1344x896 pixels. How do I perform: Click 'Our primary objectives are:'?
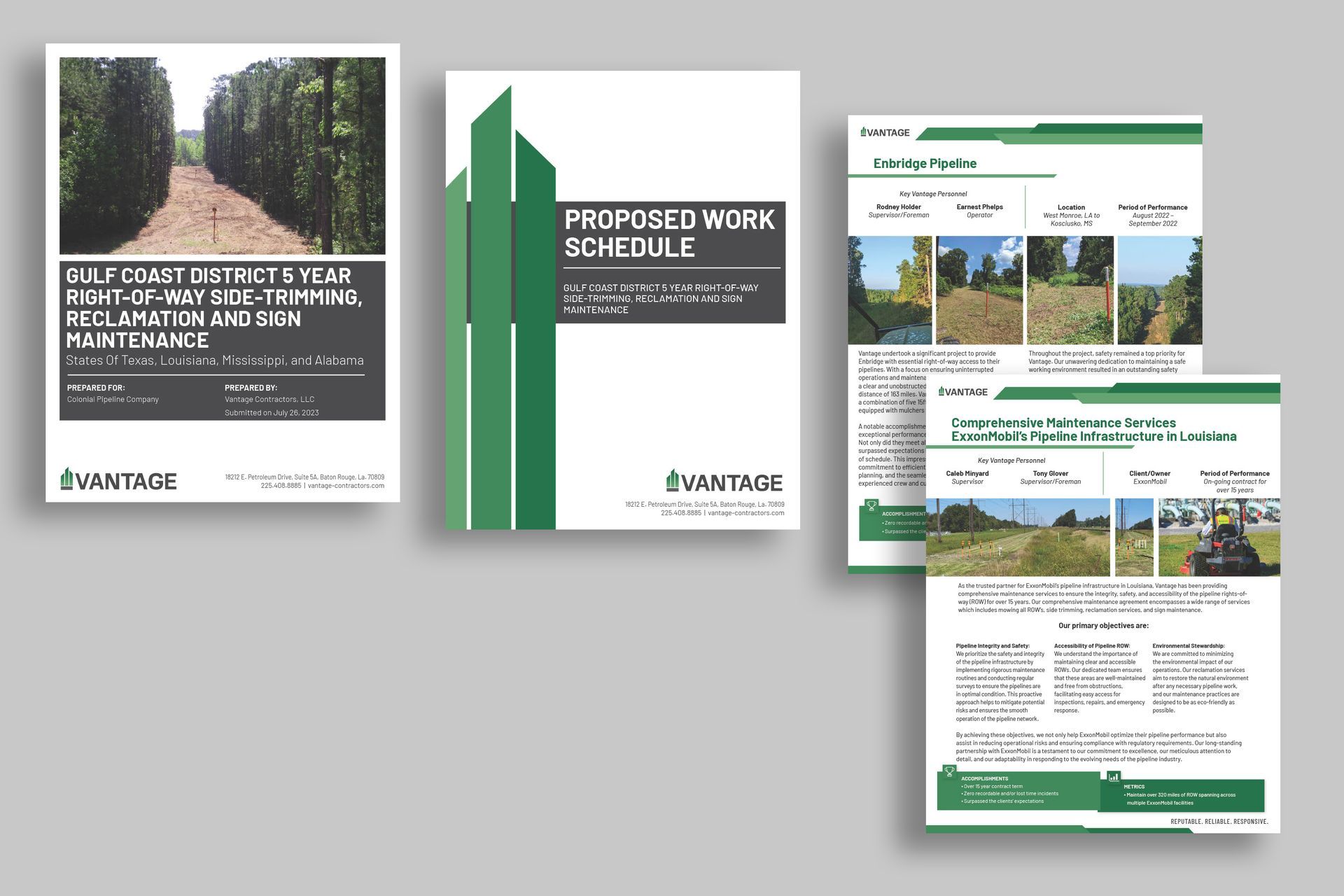(1103, 626)
